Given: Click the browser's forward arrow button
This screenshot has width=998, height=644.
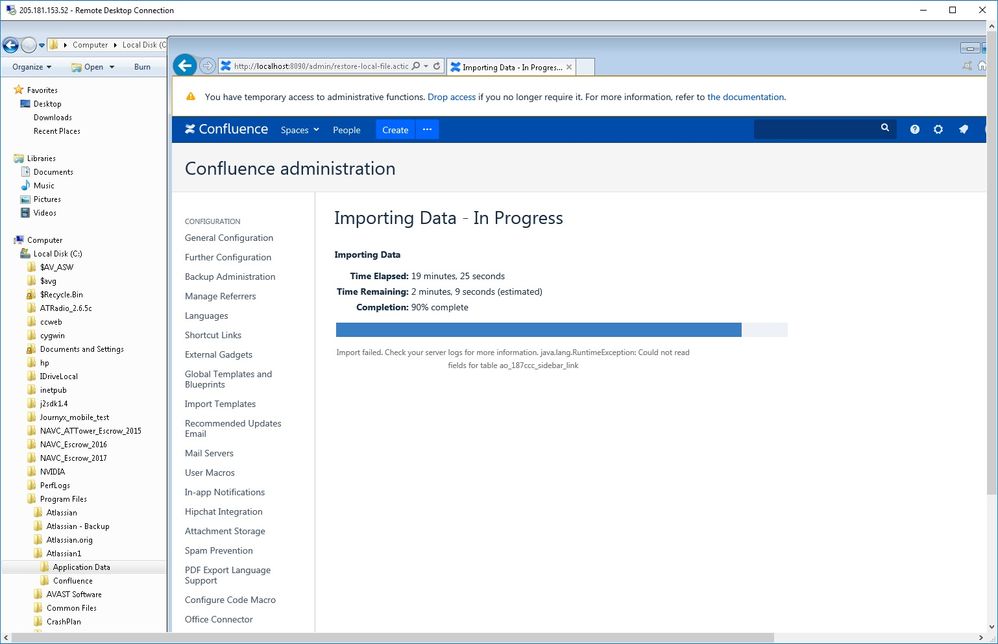Looking at the screenshot, I should 207,66.
